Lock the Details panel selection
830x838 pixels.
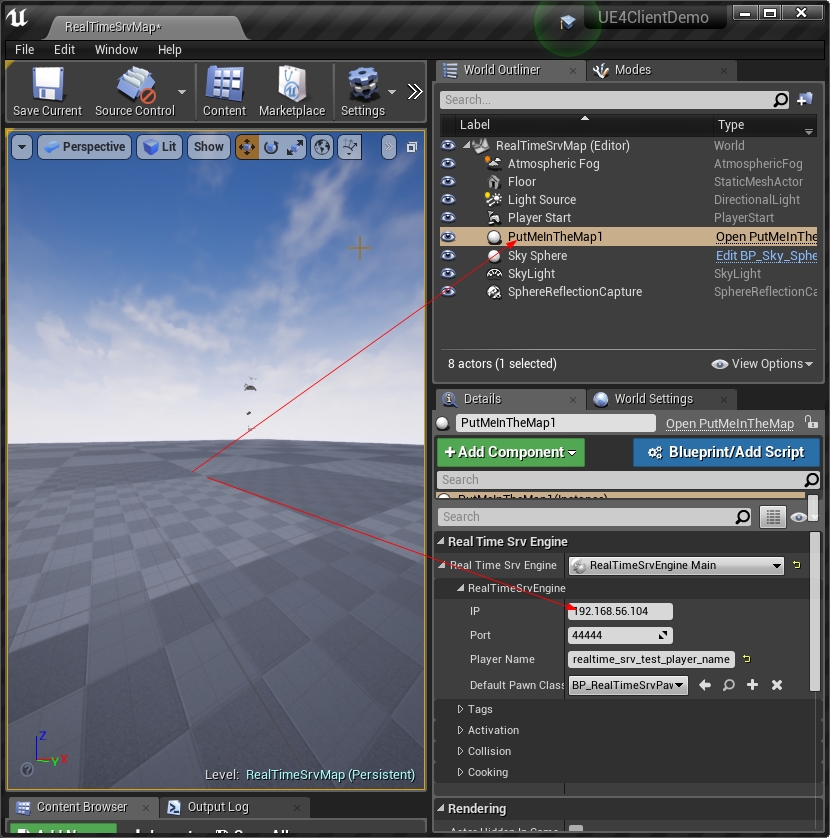coord(812,422)
